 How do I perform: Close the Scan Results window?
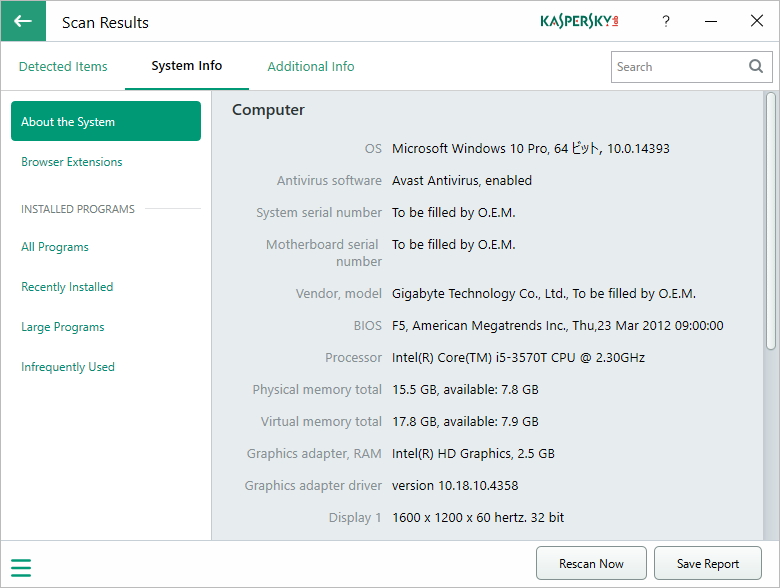pos(757,21)
